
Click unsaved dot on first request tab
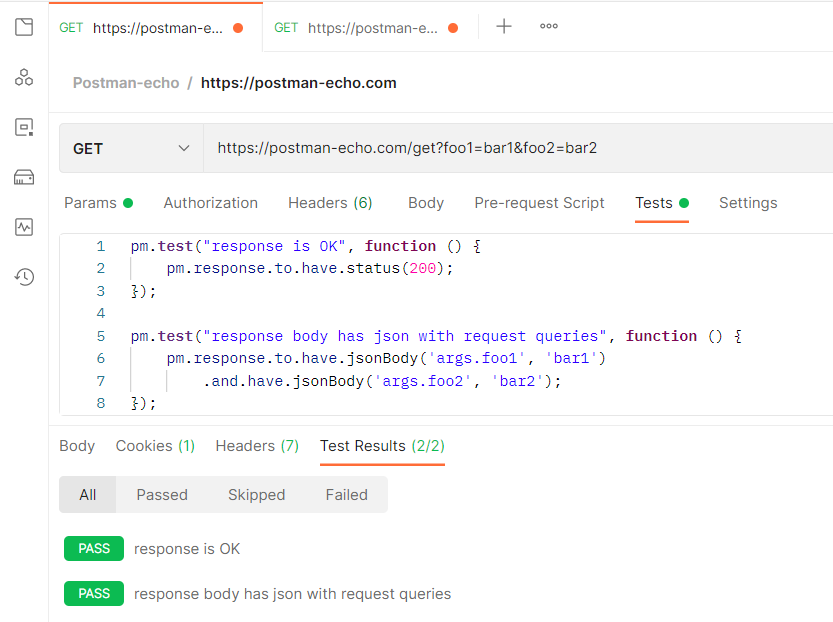[x=238, y=28]
